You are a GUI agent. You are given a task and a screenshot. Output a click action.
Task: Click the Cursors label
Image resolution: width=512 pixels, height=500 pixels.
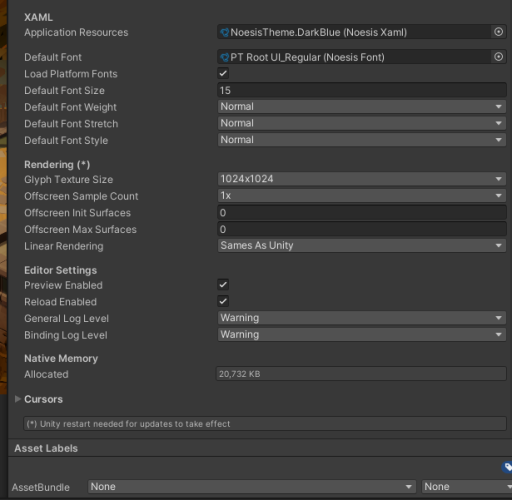[x=43, y=399]
